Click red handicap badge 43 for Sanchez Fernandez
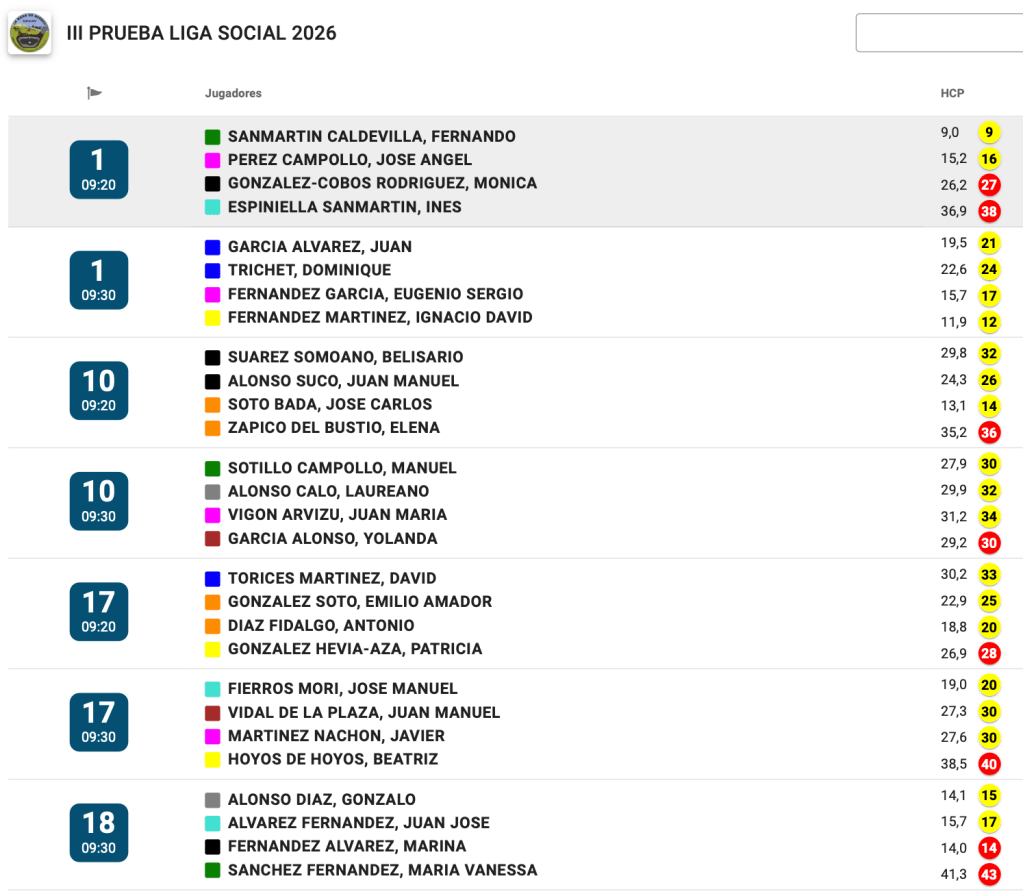 [989, 873]
